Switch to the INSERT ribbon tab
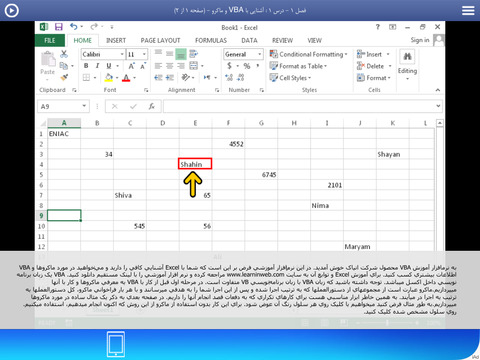 [x=116, y=41]
